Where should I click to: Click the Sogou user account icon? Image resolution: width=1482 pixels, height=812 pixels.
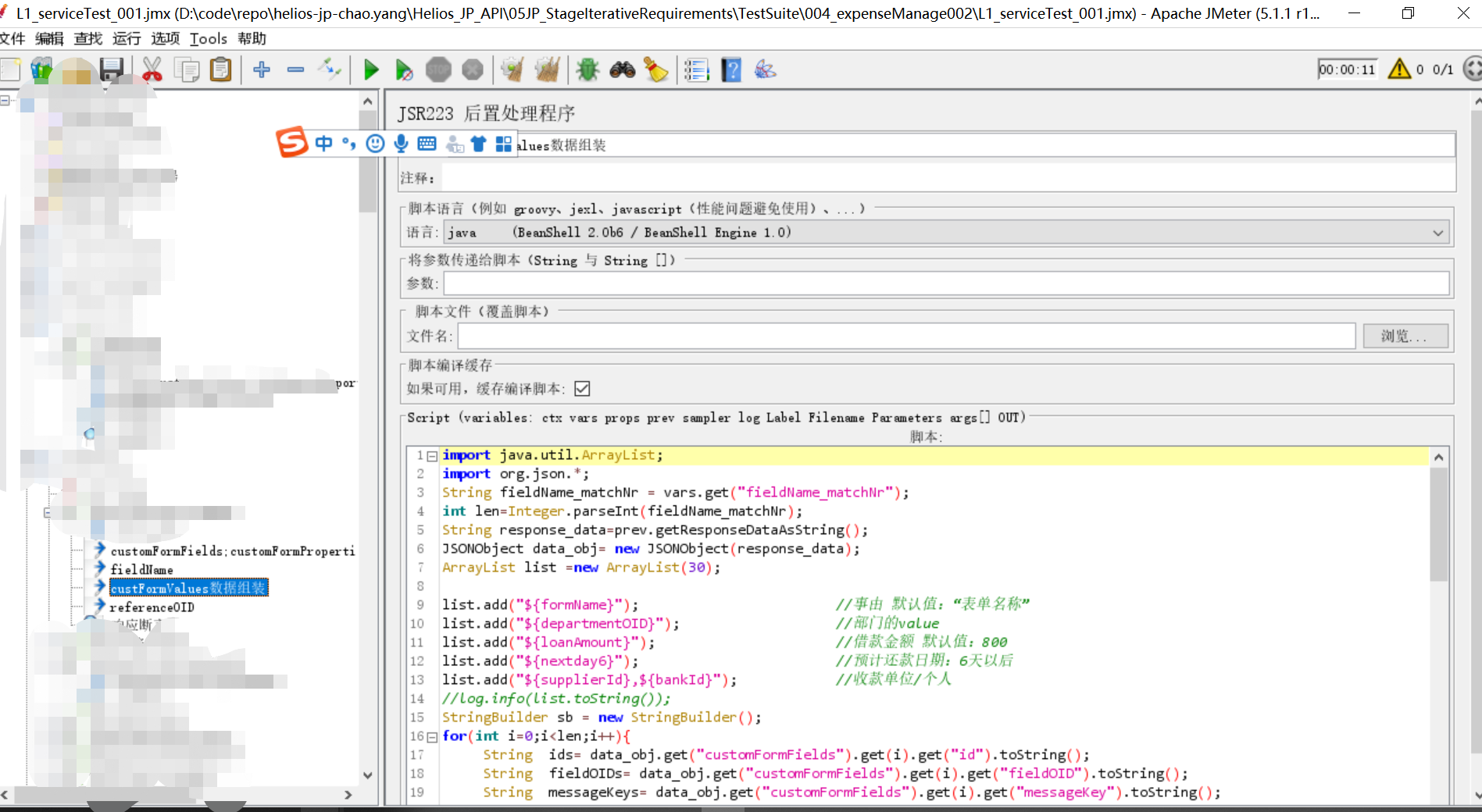454,144
